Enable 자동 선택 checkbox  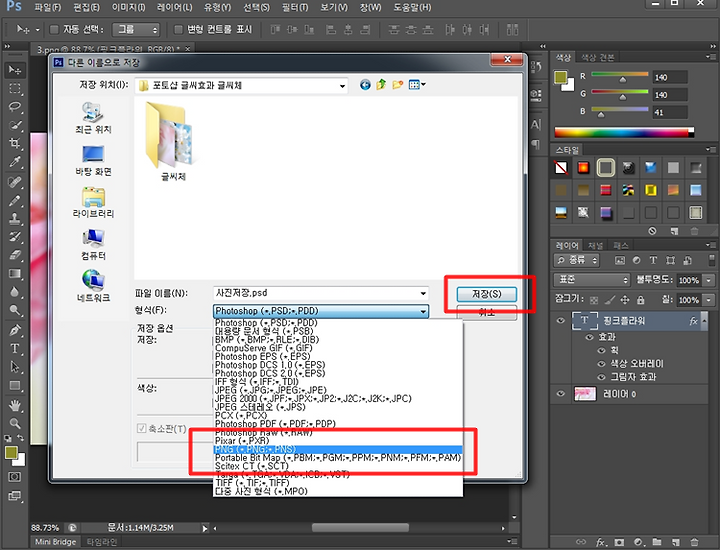[54, 30]
